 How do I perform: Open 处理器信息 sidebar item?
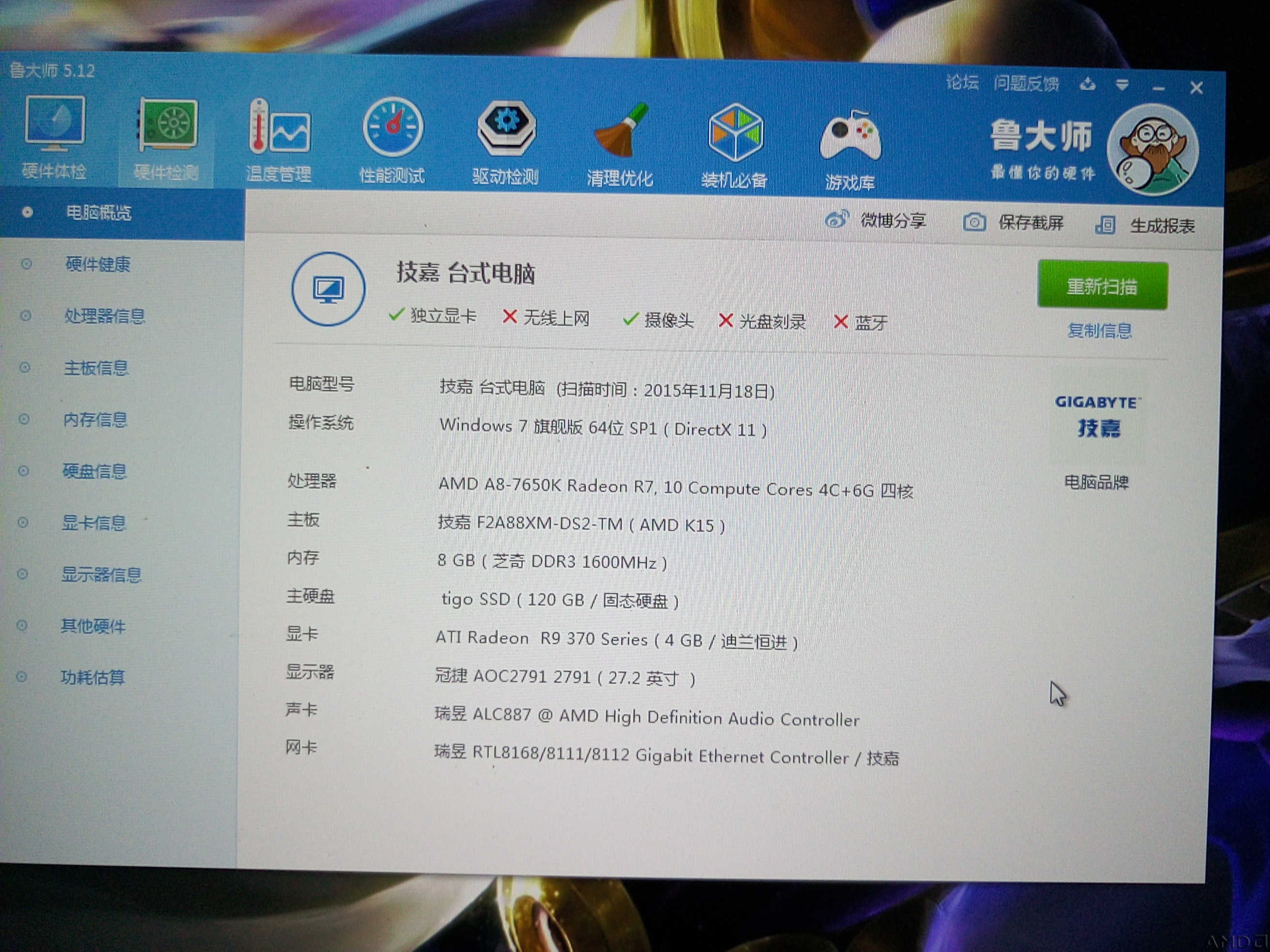coord(105,316)
